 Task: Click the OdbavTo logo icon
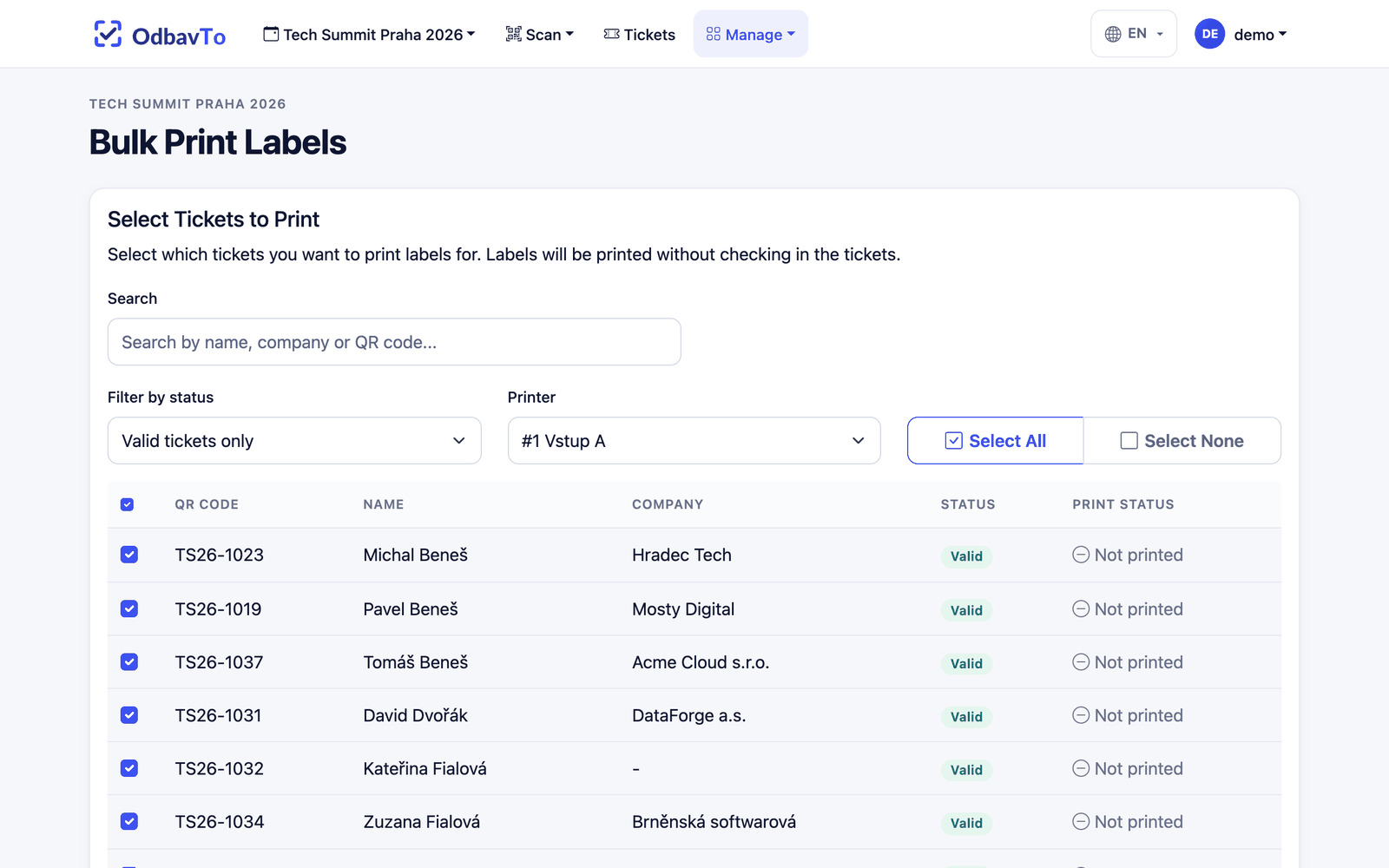108,34
